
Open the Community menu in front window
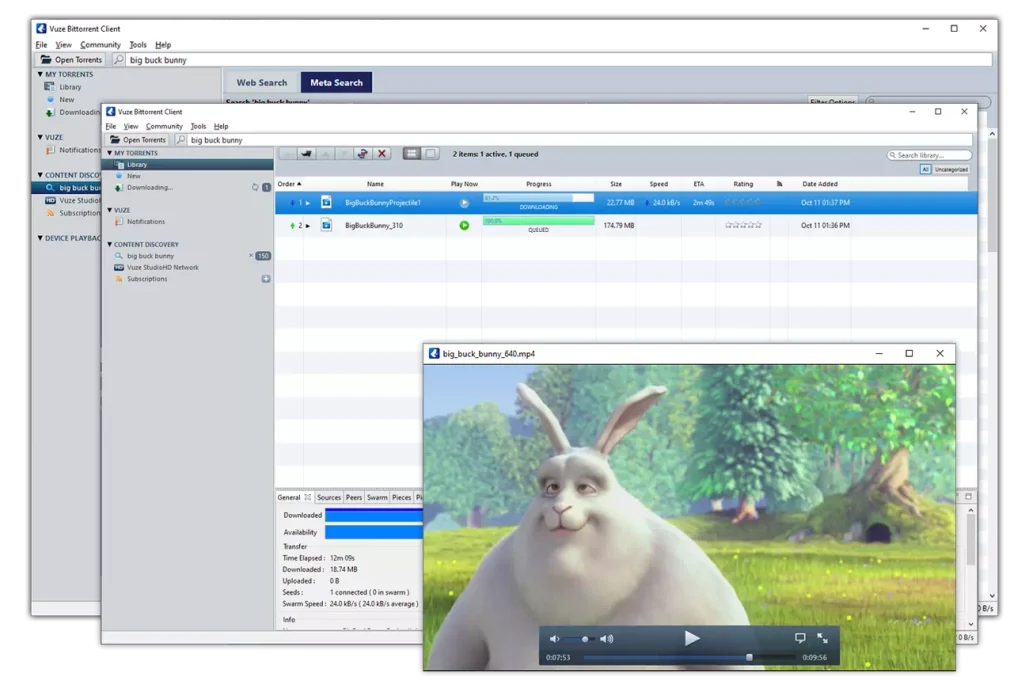tap(164, 126)
